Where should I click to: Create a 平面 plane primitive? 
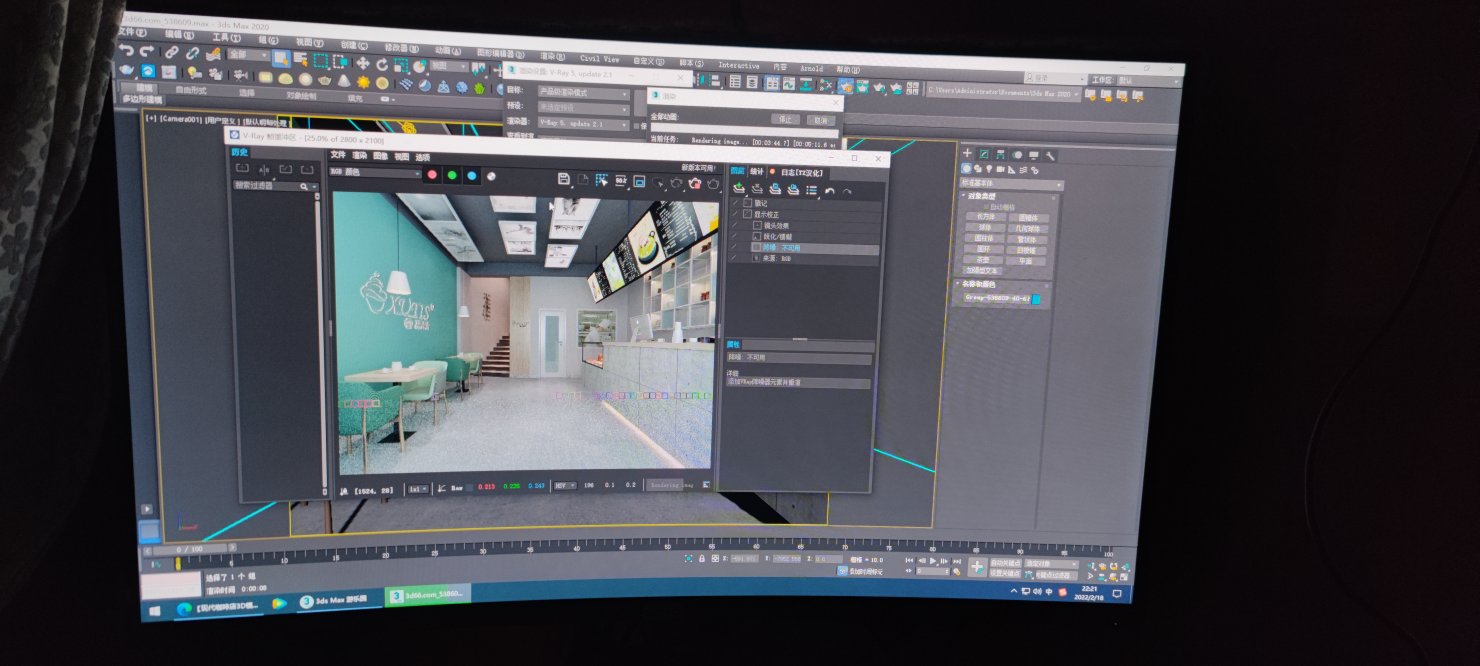pos(1026,261)
